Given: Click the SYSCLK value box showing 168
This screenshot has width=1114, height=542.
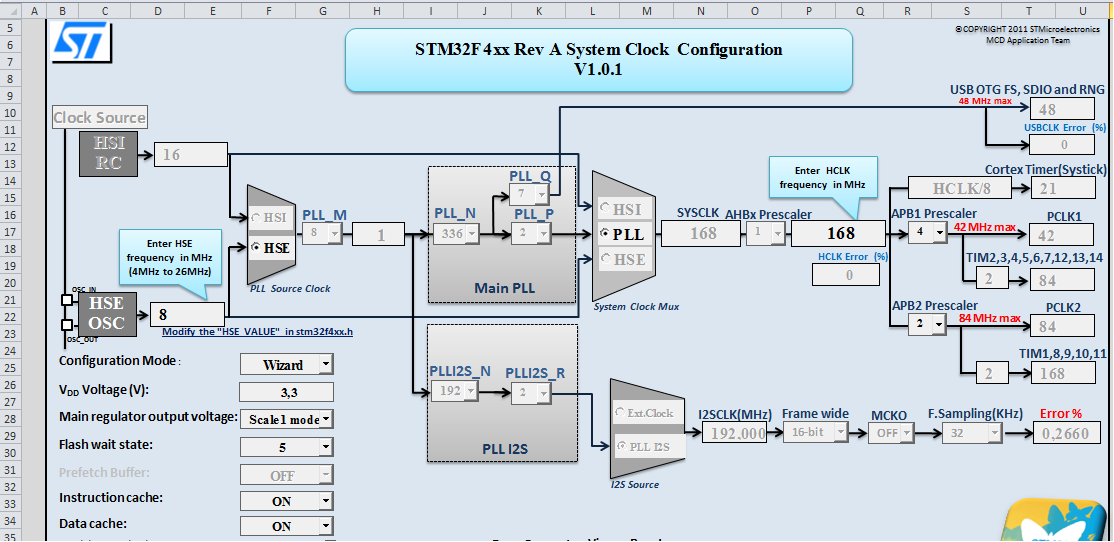Looking at the screenshot, I should [701, 233].
